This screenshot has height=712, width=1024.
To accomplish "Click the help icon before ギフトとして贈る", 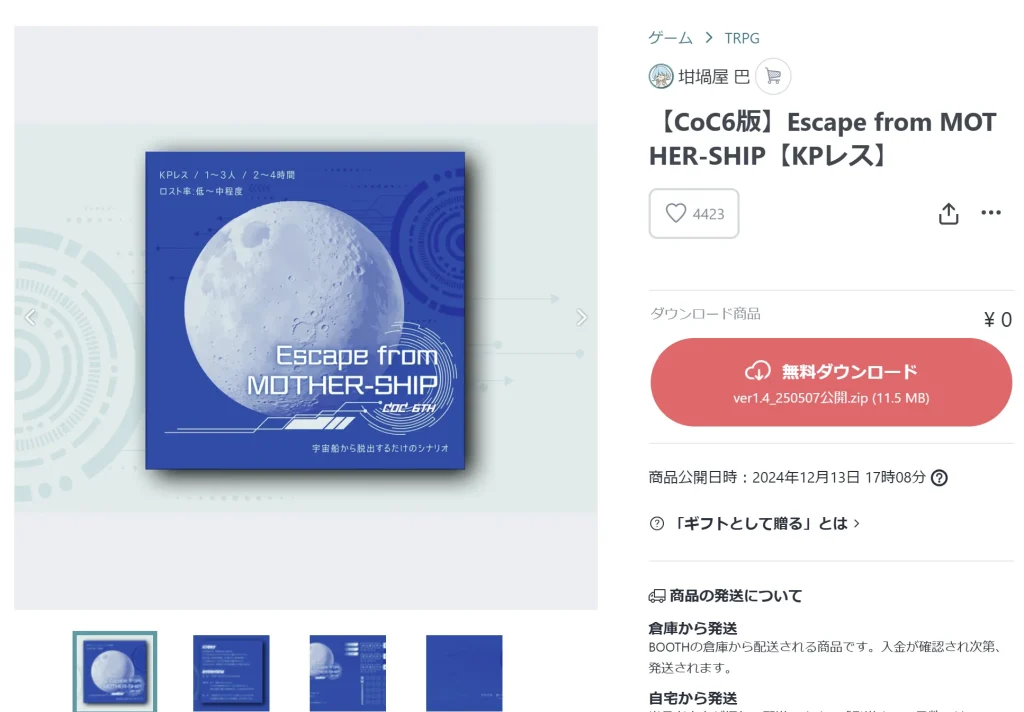I will 657,524.
